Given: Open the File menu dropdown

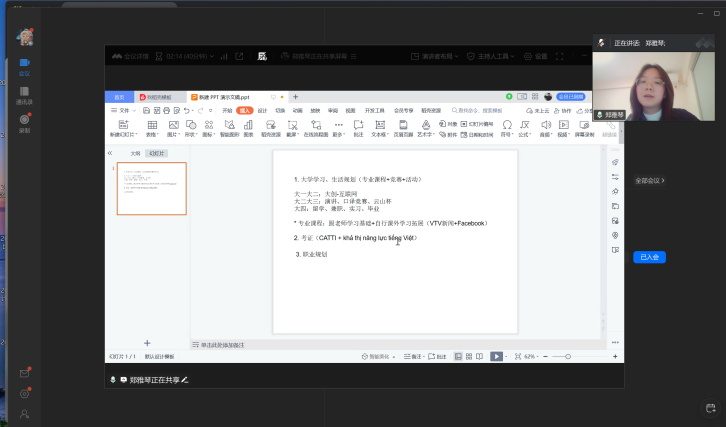Looking at the screenshot, I should pos(124,110).
